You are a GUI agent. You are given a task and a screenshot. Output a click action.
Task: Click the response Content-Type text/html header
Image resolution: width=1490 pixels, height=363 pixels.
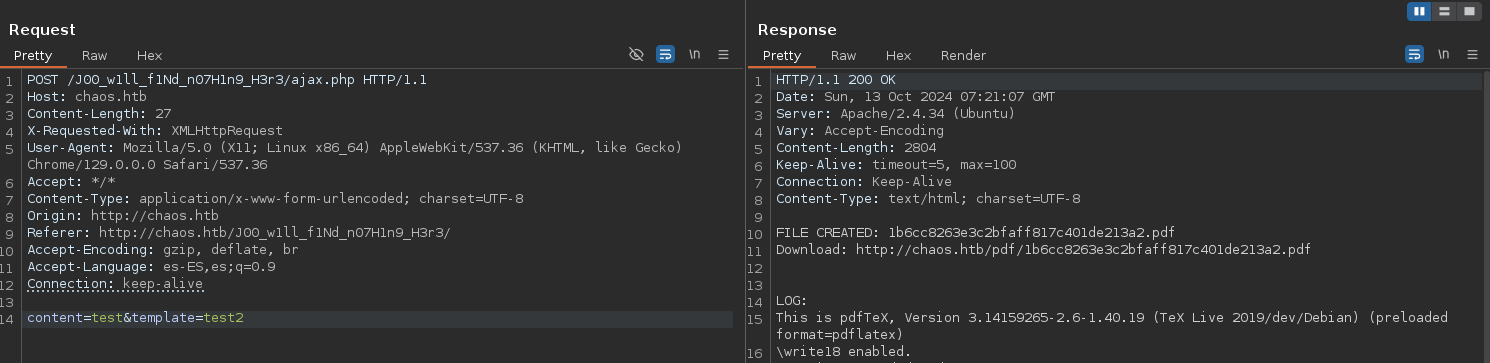(928, 198)
